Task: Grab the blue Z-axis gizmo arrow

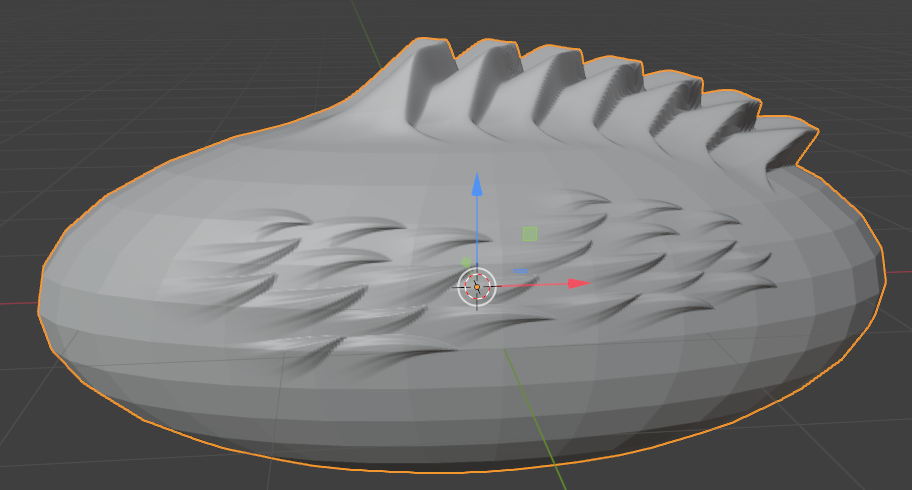Action: click(x=477, y=184)
